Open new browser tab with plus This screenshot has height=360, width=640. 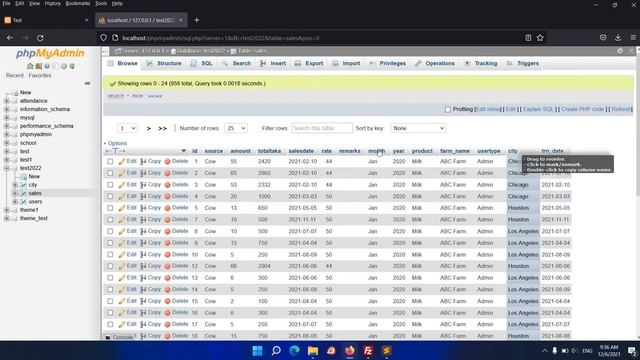coord(196,20)
